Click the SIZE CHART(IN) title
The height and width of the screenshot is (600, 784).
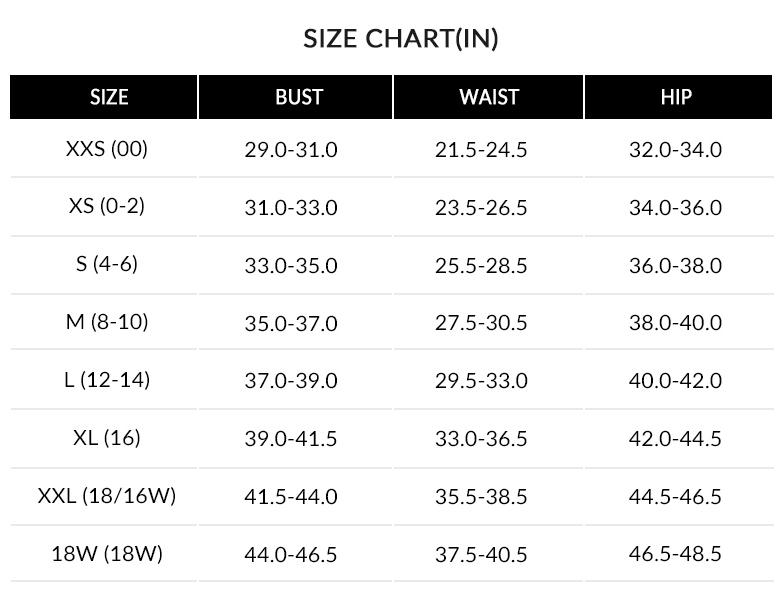point(401,39)
